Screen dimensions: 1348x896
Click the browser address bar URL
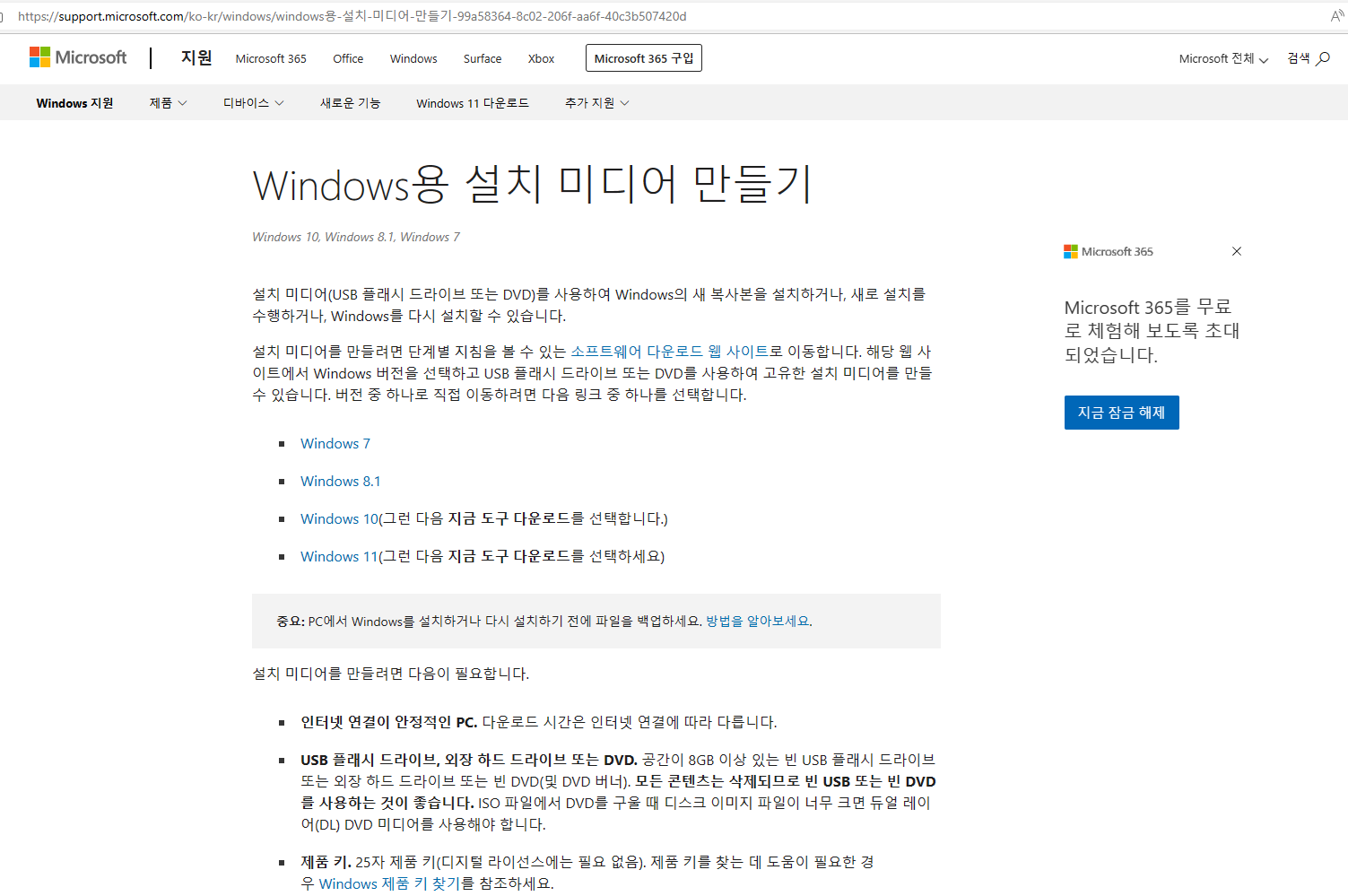tap(352, 16)
